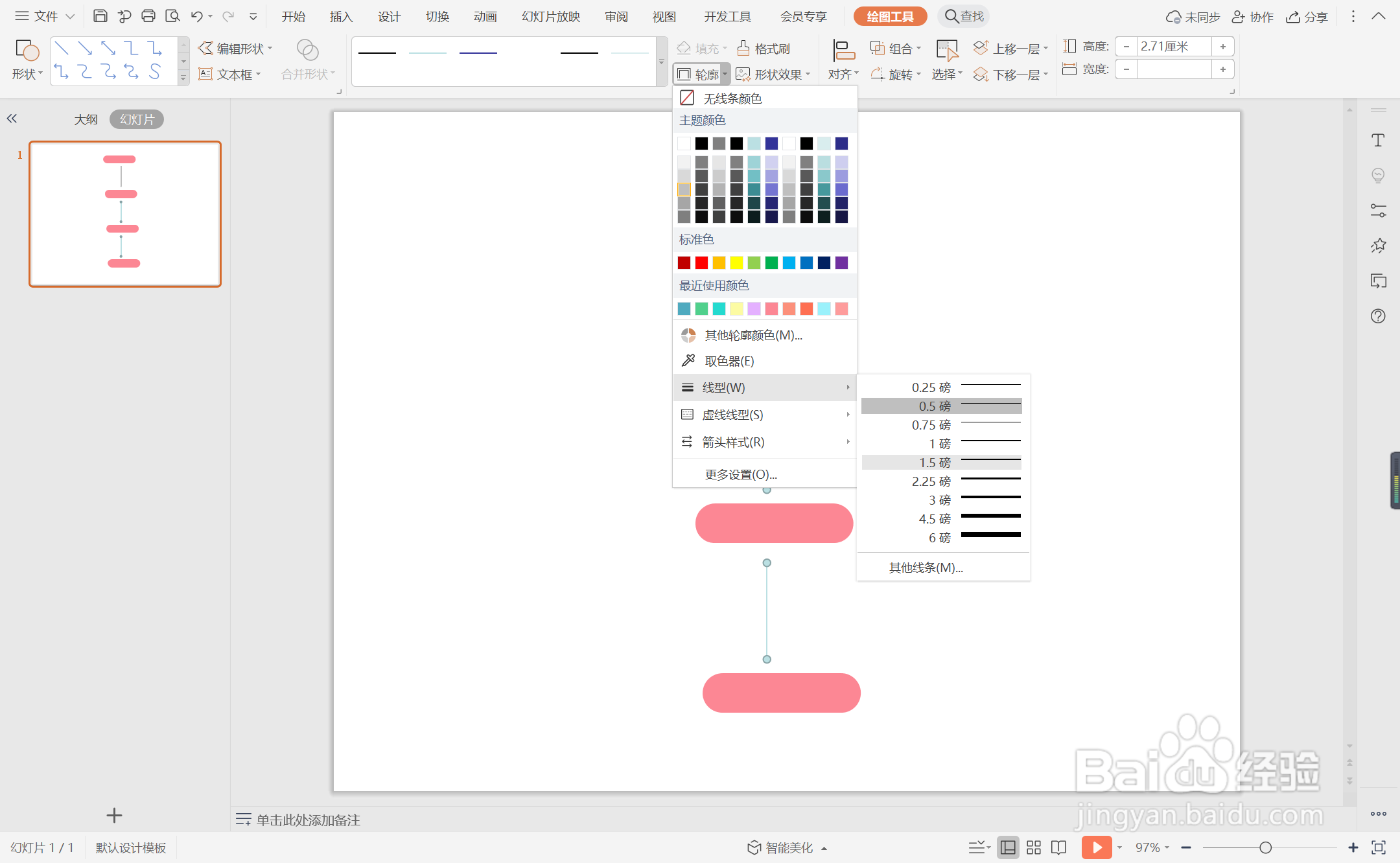Click 其他线条 more lines option
This screenshot has height=863, width=1400.
tap(926, 568)
